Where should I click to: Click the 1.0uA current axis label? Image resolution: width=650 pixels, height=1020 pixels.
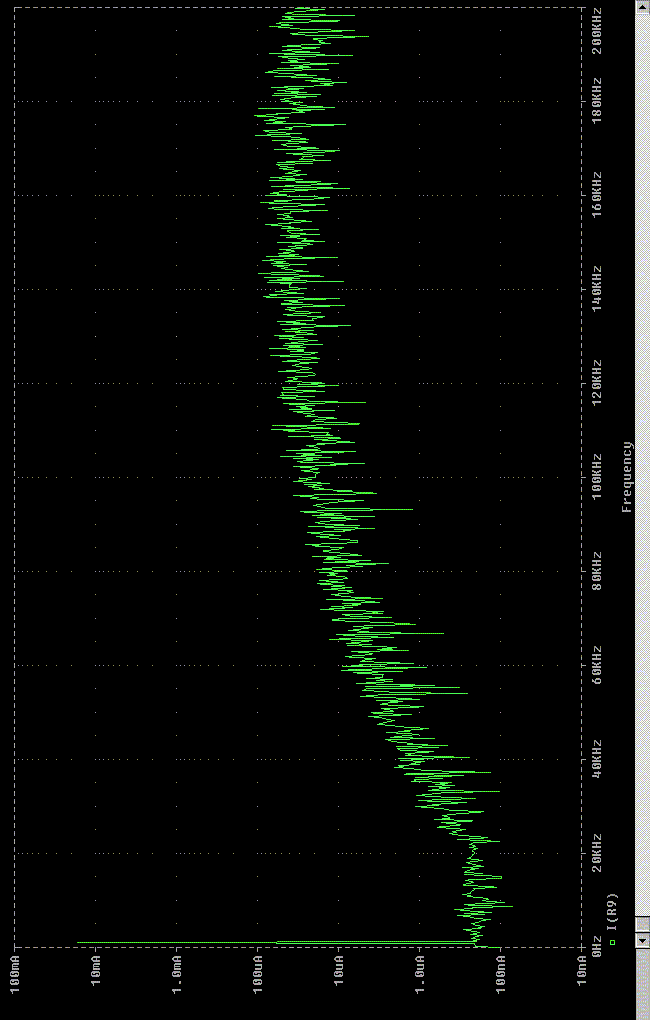coord(420,974)
